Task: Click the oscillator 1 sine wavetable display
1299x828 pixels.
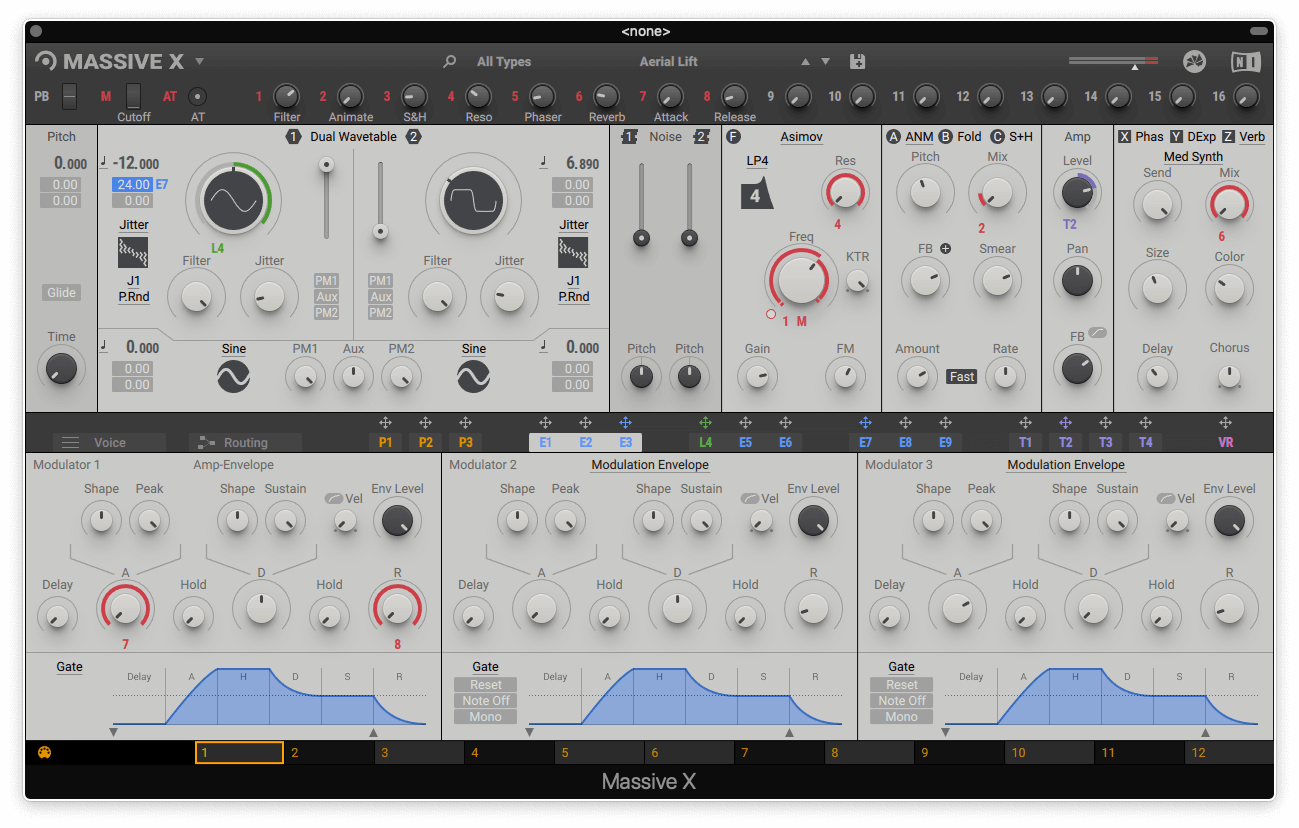Action: tap(233, 199)
